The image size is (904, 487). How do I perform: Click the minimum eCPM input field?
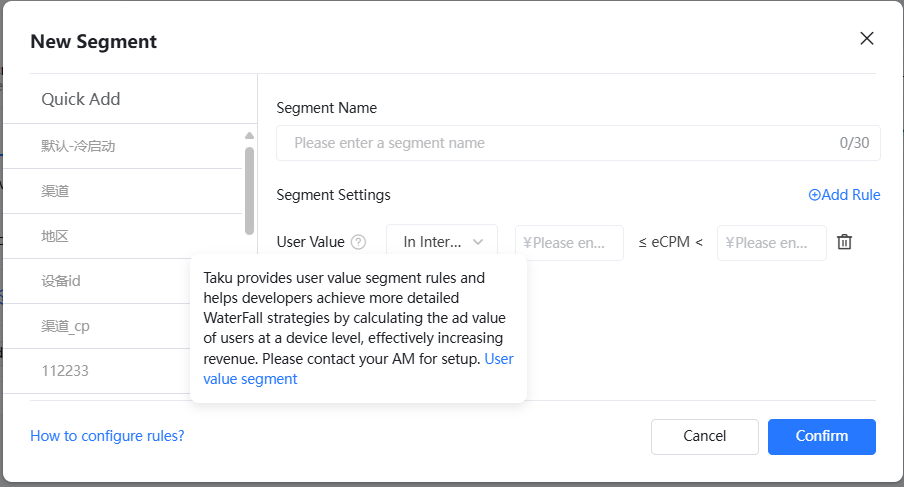[x=569, y=243]
